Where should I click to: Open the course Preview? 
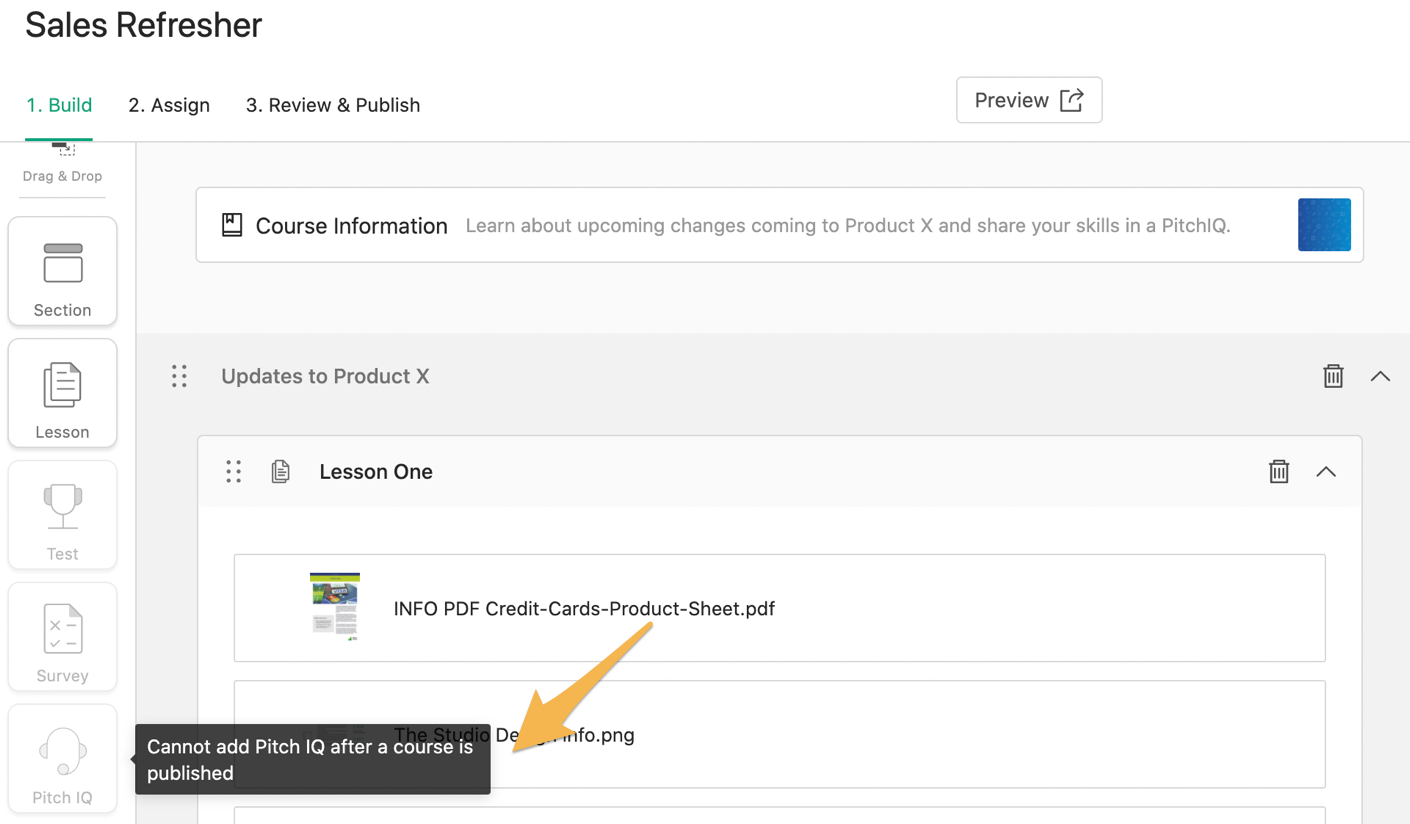click(x=1029, y=100)
